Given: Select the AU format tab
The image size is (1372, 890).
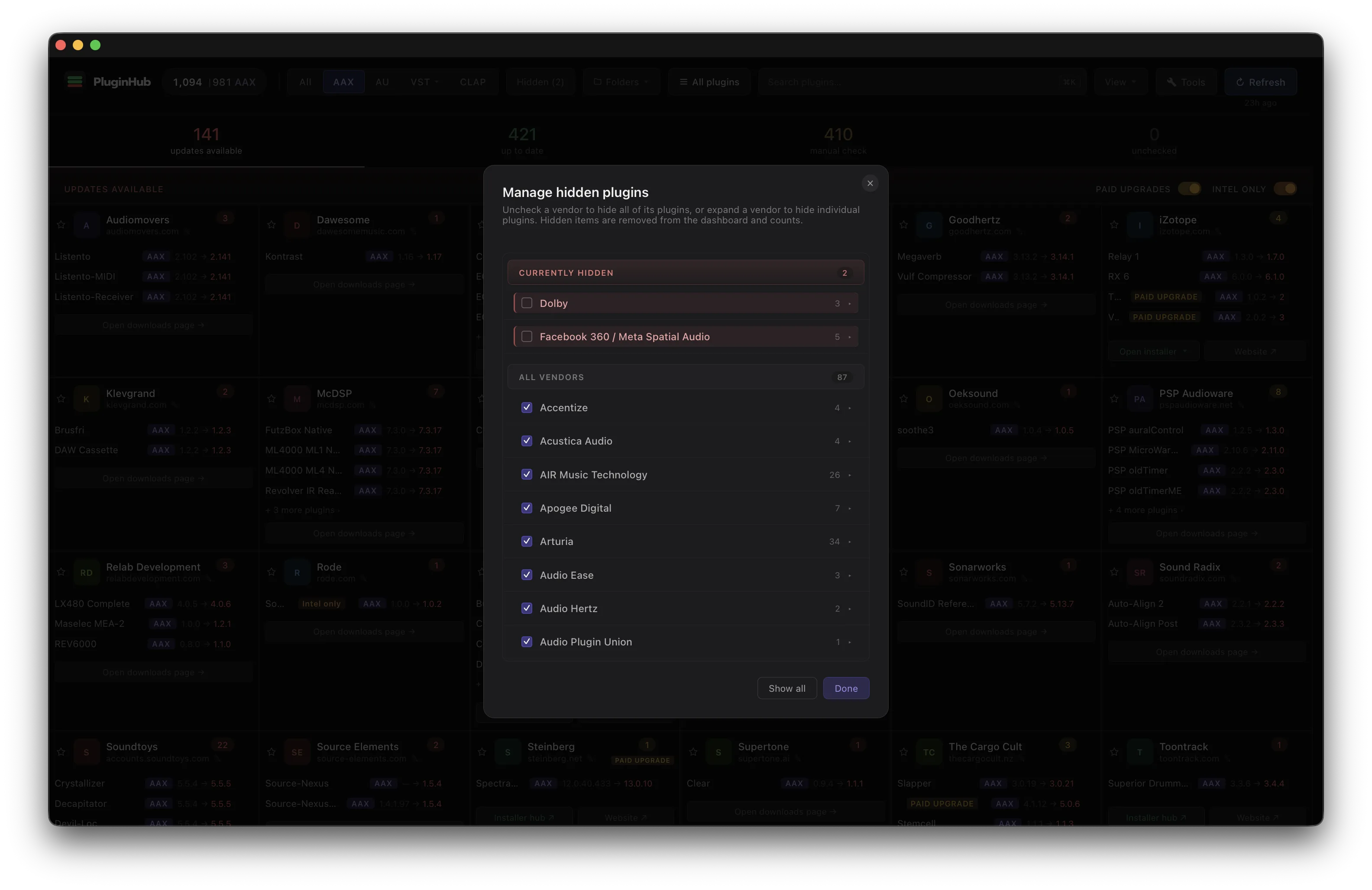Looking at the screenshot, I should (x=382, y=82).
